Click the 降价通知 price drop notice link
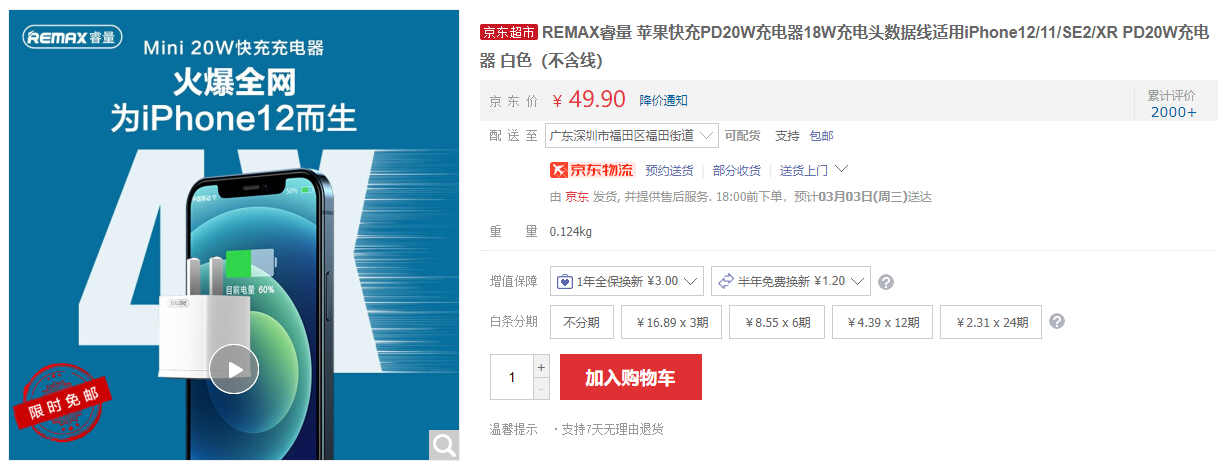The width and height of the screenshot is (1226, 476). click(x=663, y=100)
